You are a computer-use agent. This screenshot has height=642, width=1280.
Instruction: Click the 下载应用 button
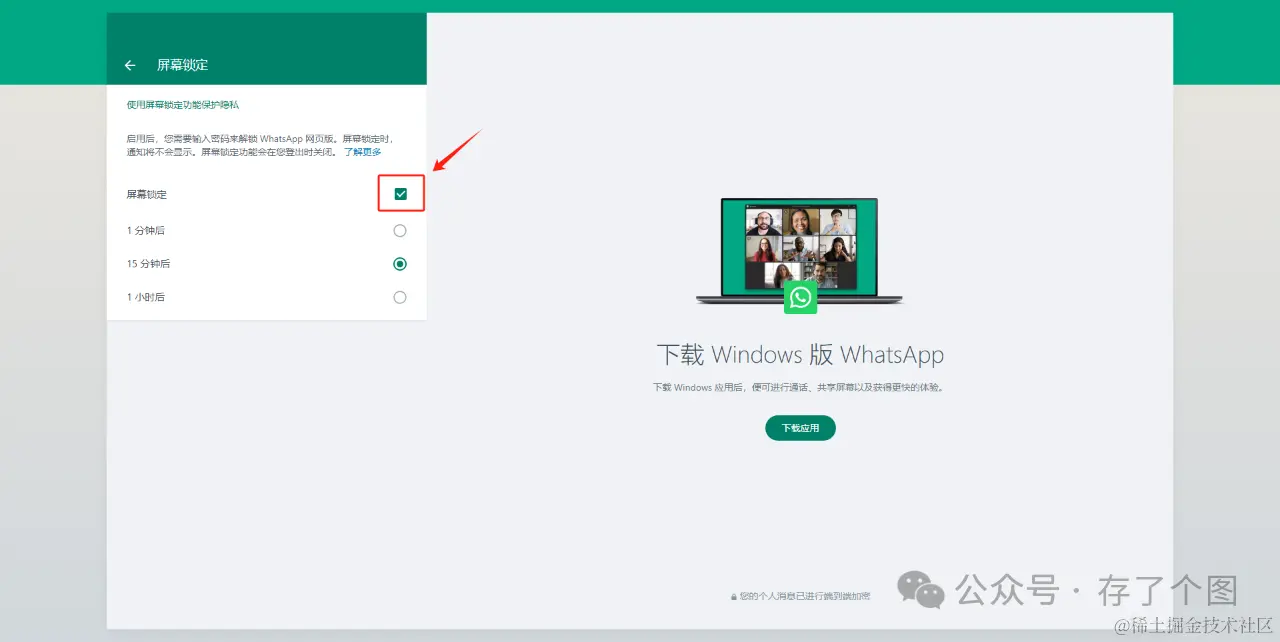pyautogui.click(x=800, y=428)
